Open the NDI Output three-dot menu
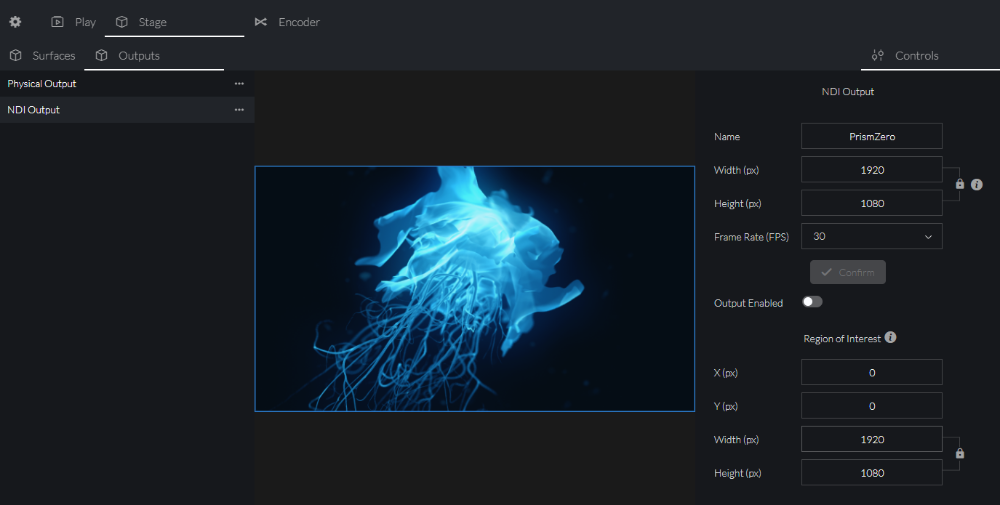 pyautogui.click(x=239, y=110)
